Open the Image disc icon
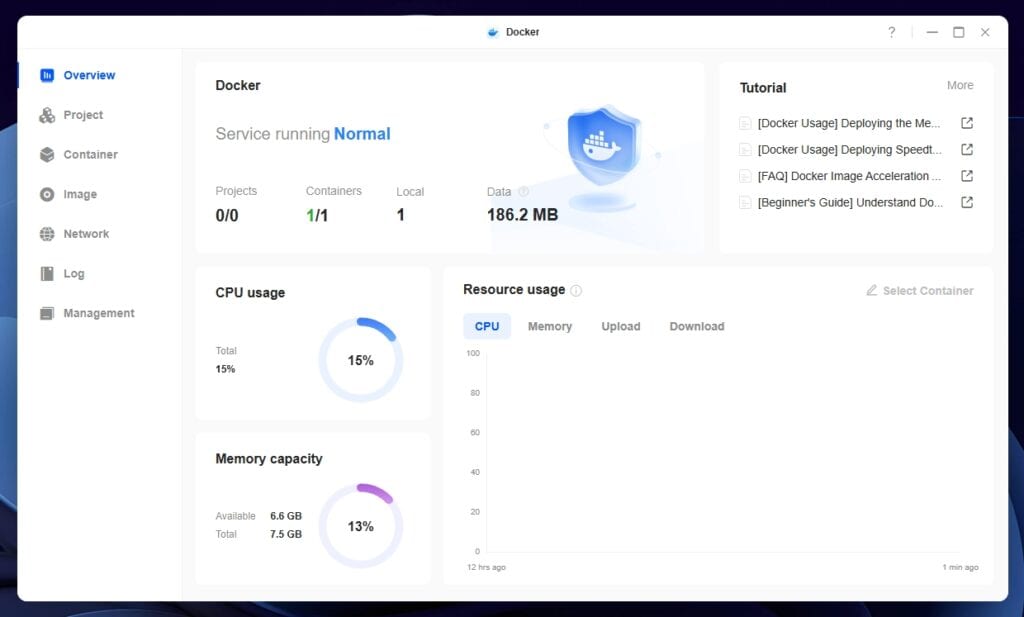The width and height of the screenshot is (1024, 617). pyautogui.click(x=47, y=195)
